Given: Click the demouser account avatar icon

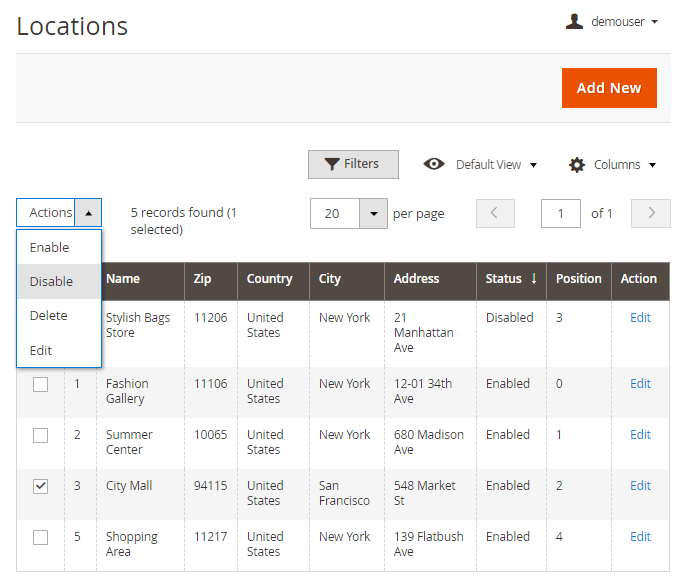Looking at the screenshot, I should click(x=574, y=21).
